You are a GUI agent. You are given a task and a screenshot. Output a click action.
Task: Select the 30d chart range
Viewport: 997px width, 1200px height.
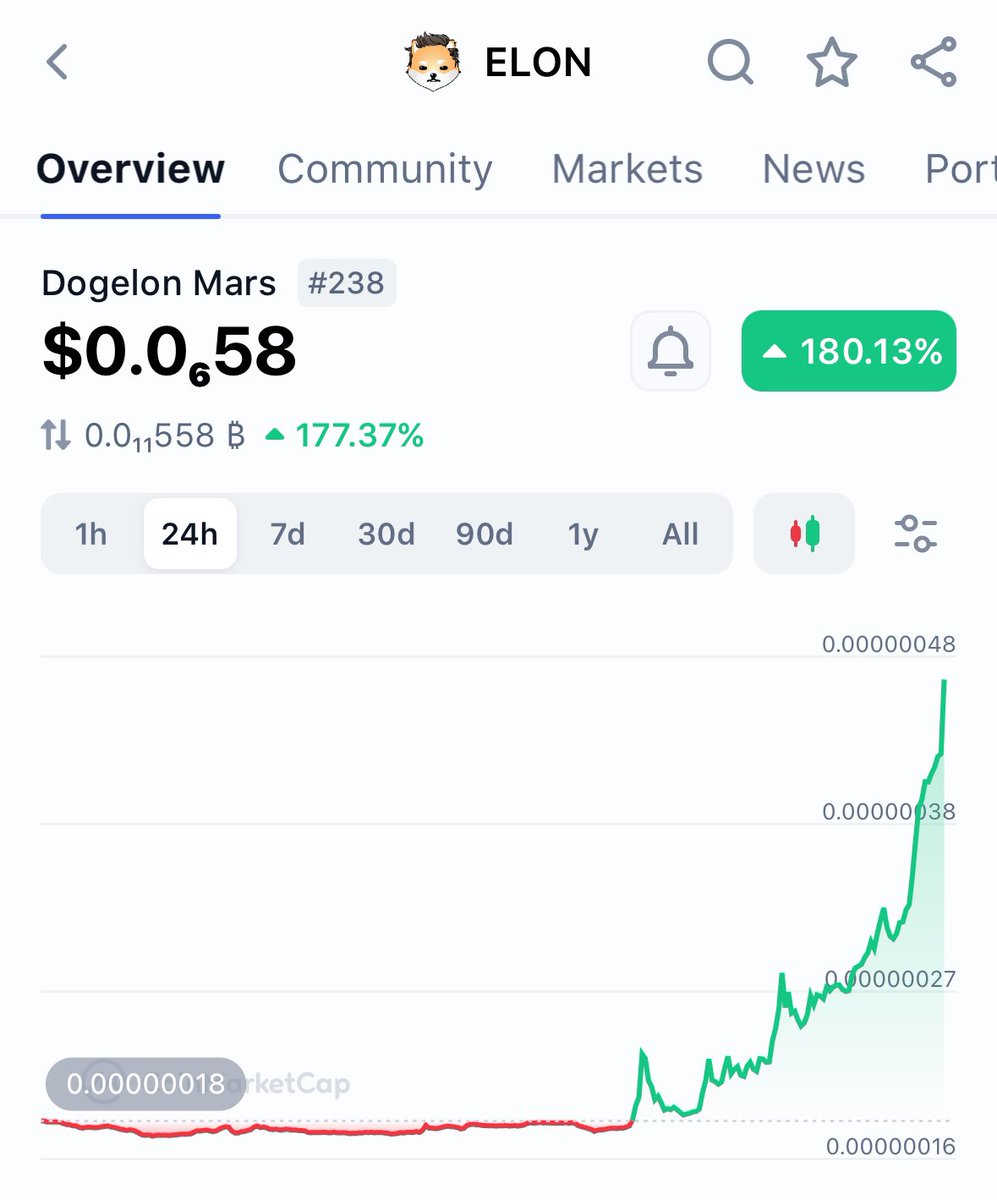tap(386, 534)
